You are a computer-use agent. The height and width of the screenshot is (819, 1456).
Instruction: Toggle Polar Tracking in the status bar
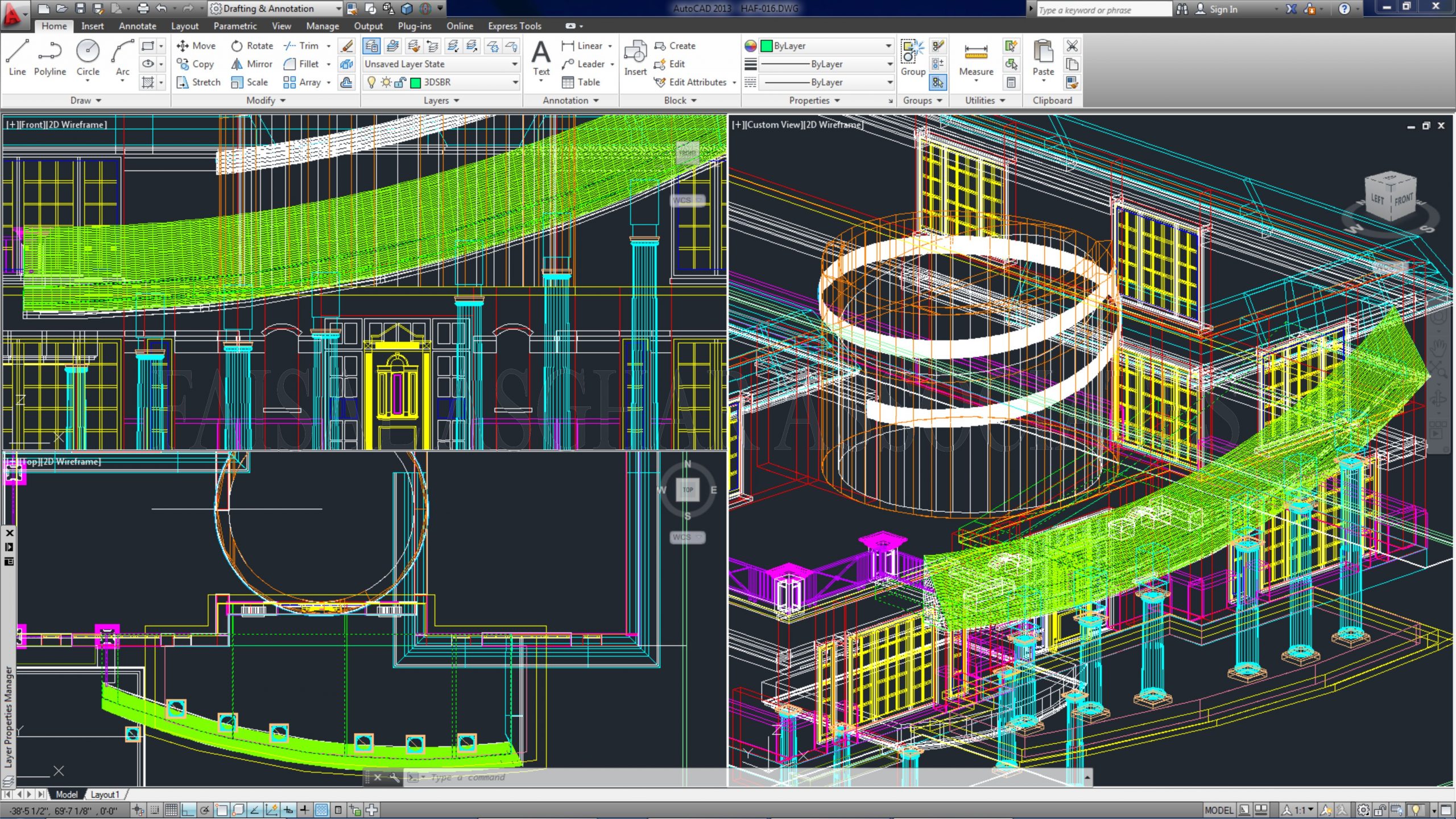pyautogui.click(x=205, y=810)
